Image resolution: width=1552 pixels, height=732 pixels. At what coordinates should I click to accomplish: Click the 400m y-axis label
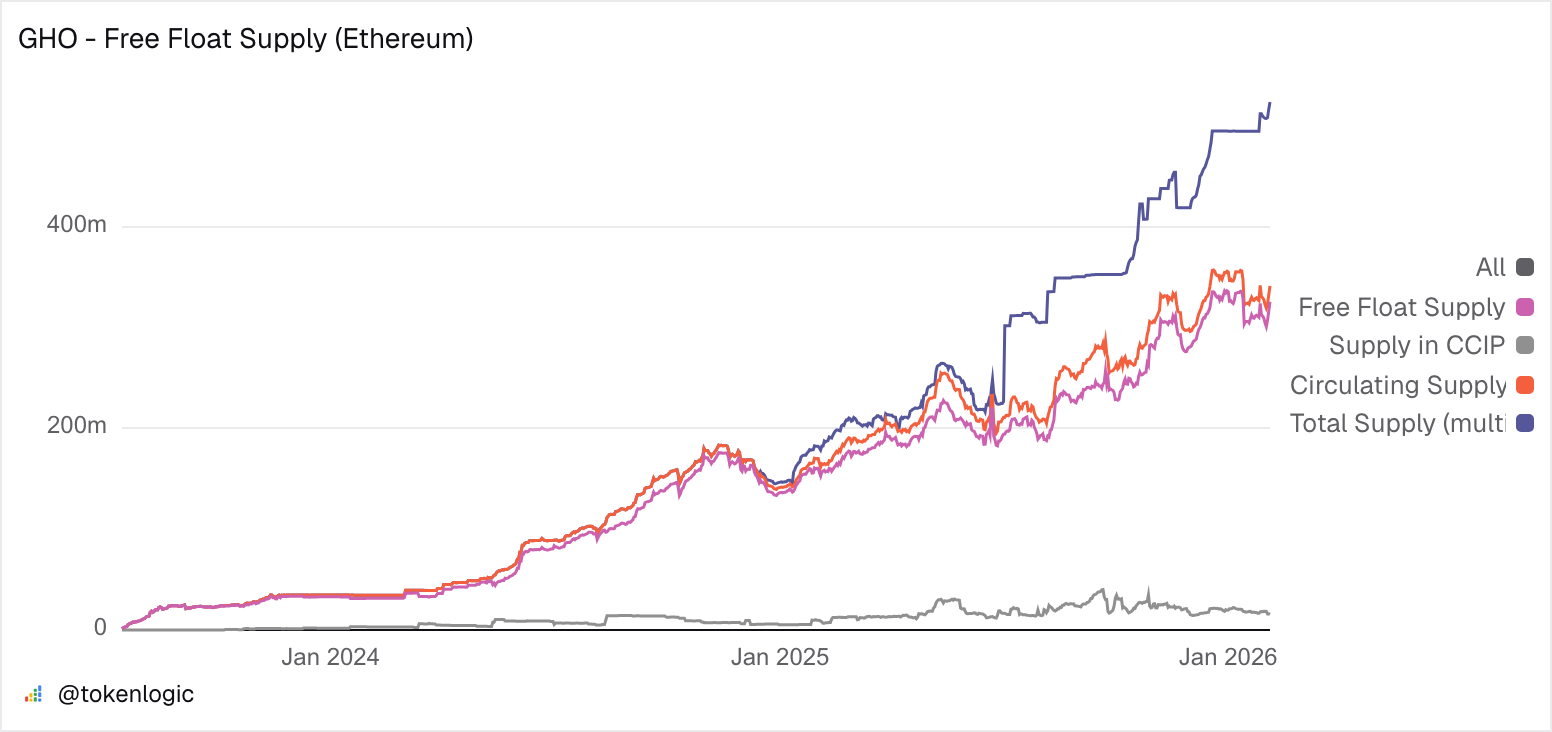pyautogui.click(x=77, y=226)
